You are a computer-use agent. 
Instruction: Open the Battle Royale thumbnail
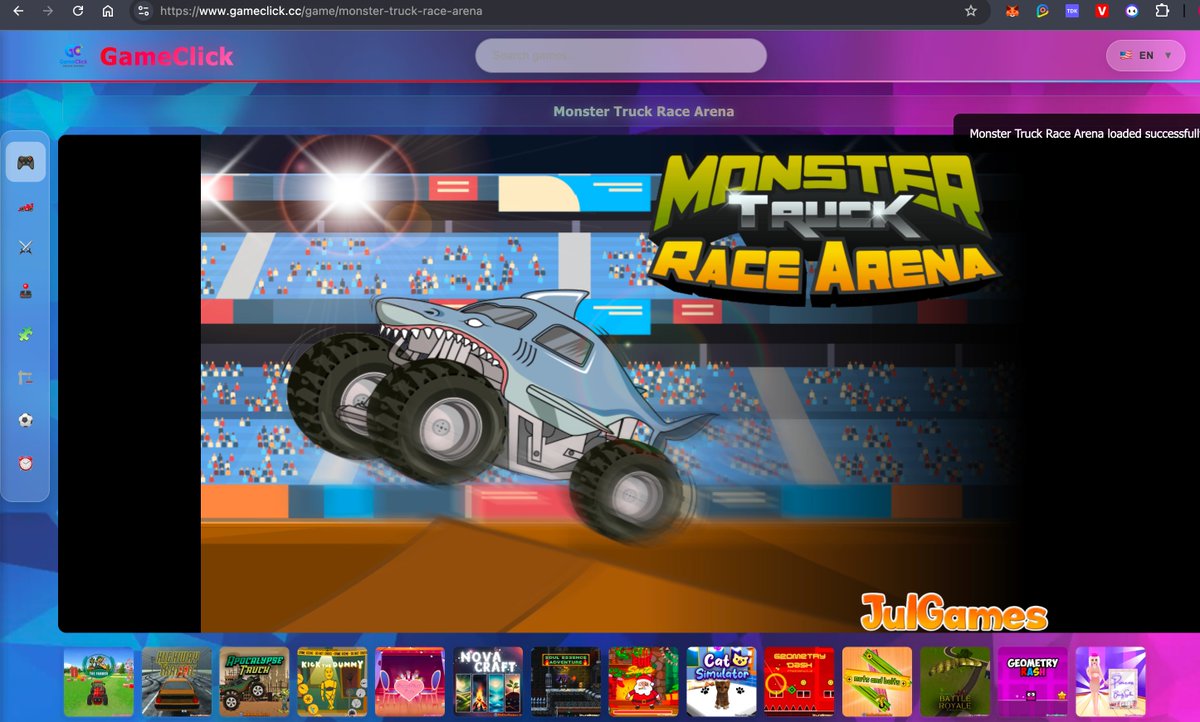[956, 681]
